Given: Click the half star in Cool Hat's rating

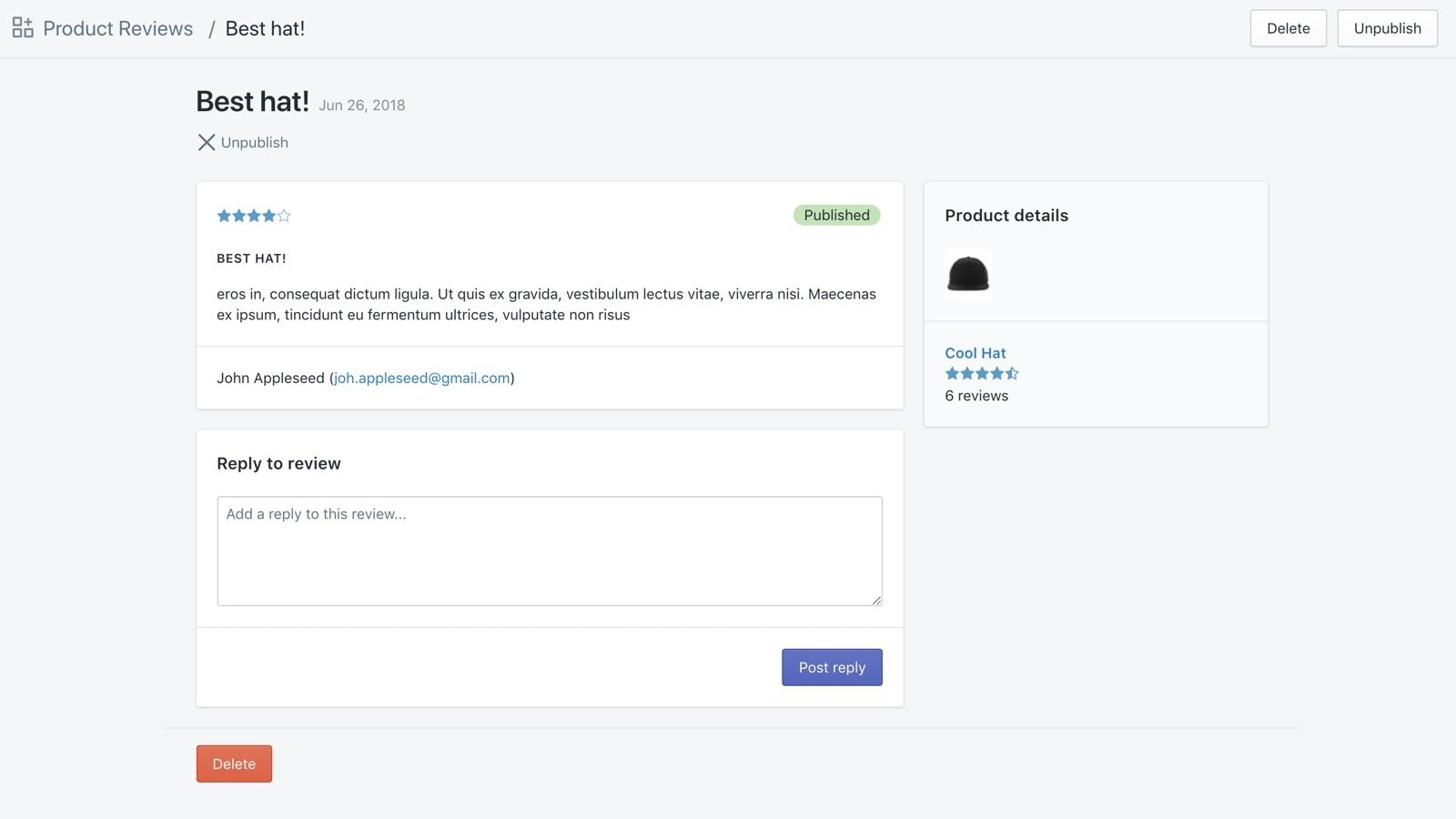Looking at the screenshot, I should 1012,373.
